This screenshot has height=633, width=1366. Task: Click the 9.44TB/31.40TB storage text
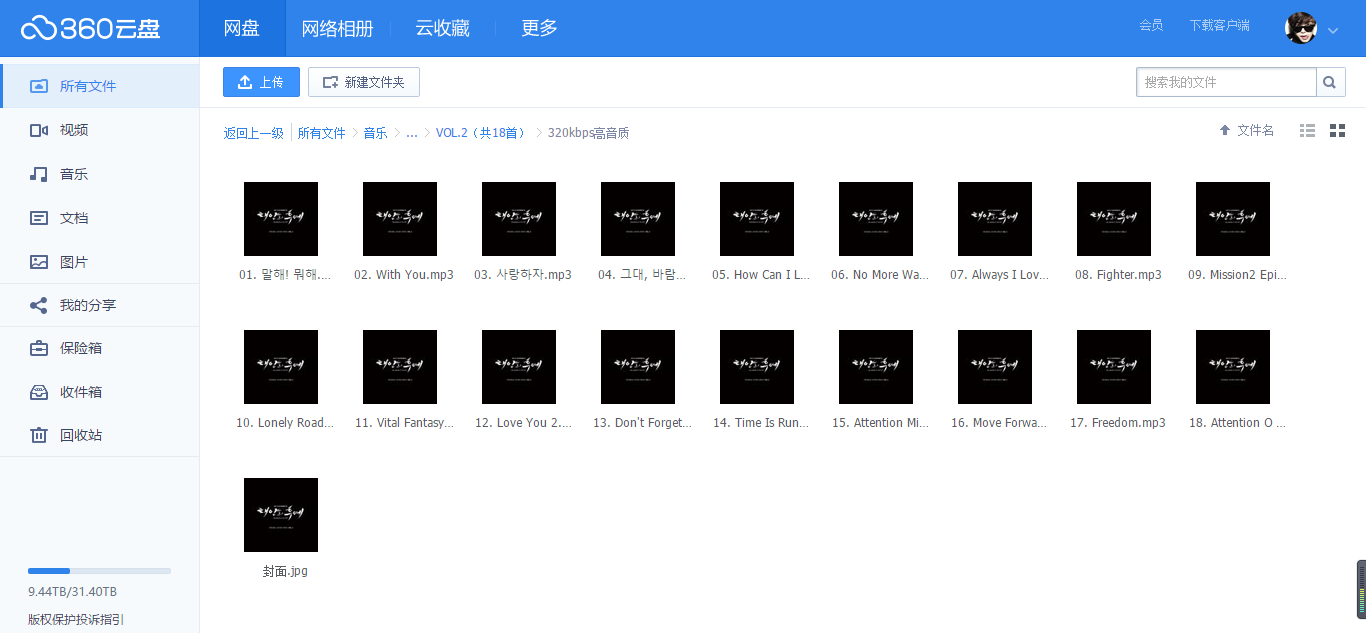coord(72,591)
